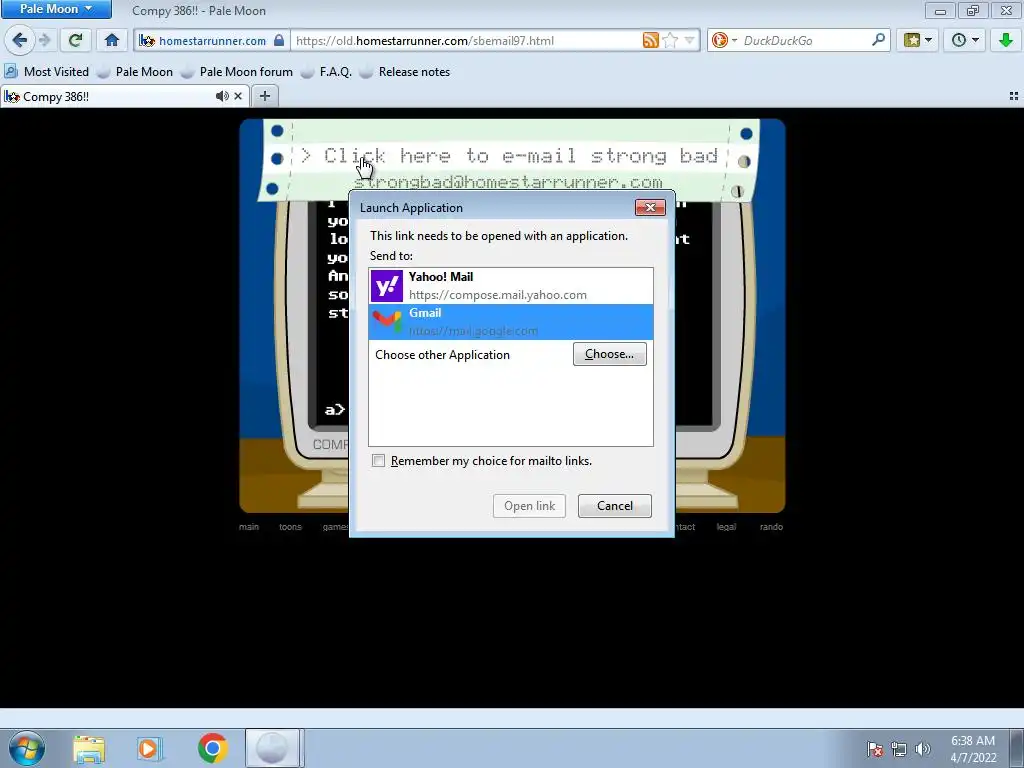The width and height of the screenshot is (1024, 768).
Task: Click the Cancel button in the dialog
Action: (x=615, y=505)
